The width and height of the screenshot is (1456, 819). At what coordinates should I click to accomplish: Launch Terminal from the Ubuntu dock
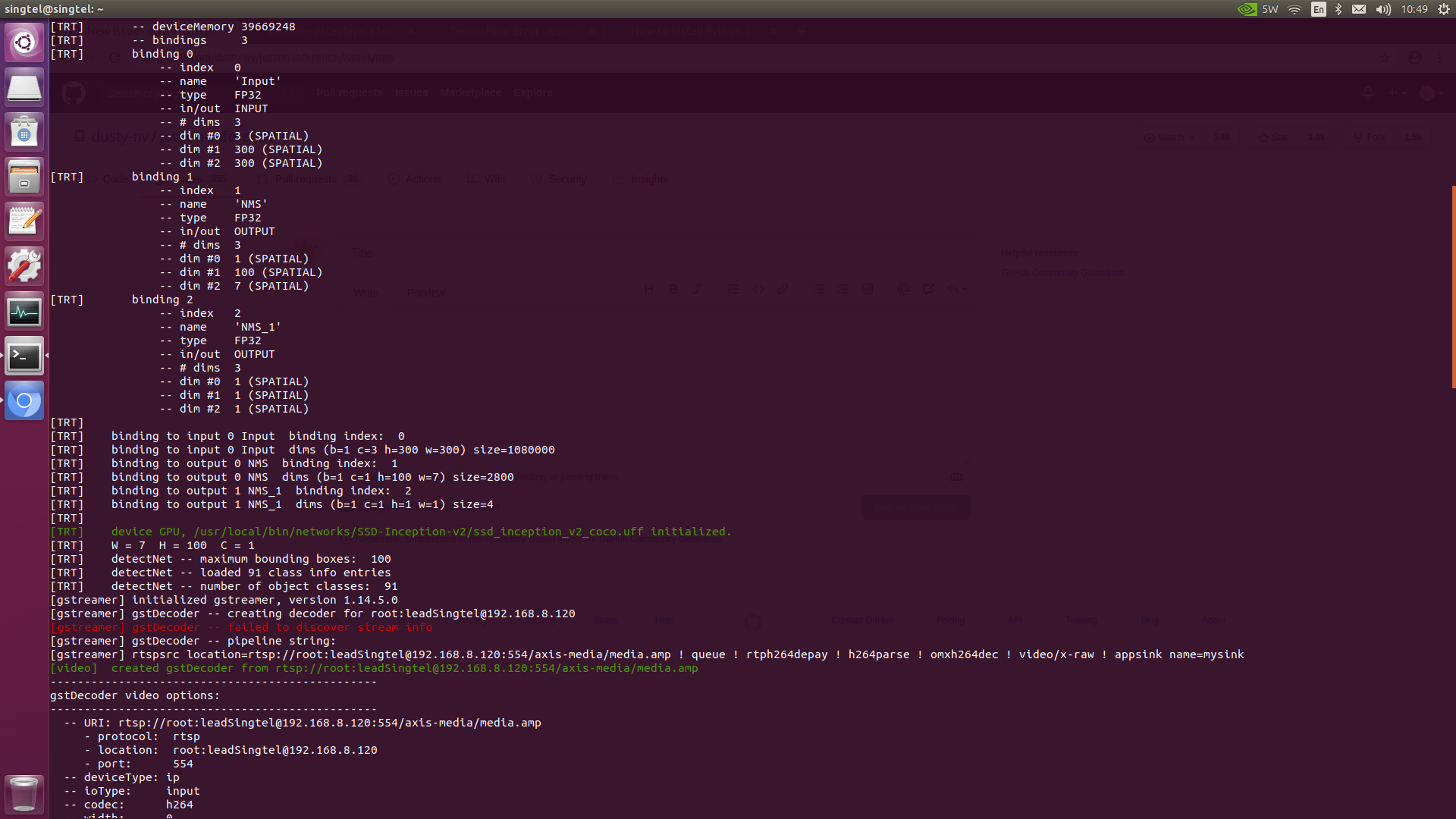click(24, 356)
